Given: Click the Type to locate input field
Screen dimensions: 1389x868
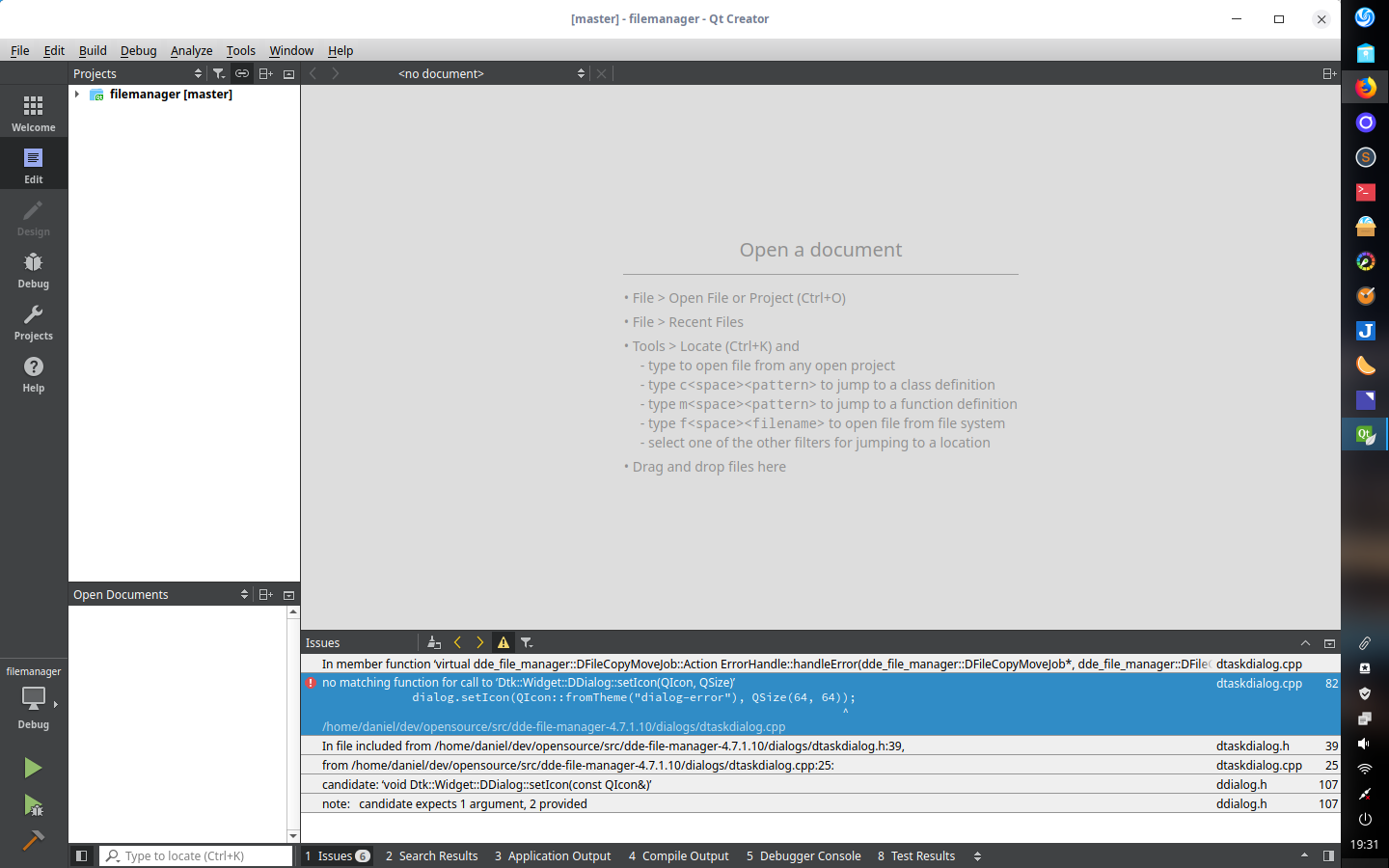Looking at the screenshot, I should [x=196, y=855].
